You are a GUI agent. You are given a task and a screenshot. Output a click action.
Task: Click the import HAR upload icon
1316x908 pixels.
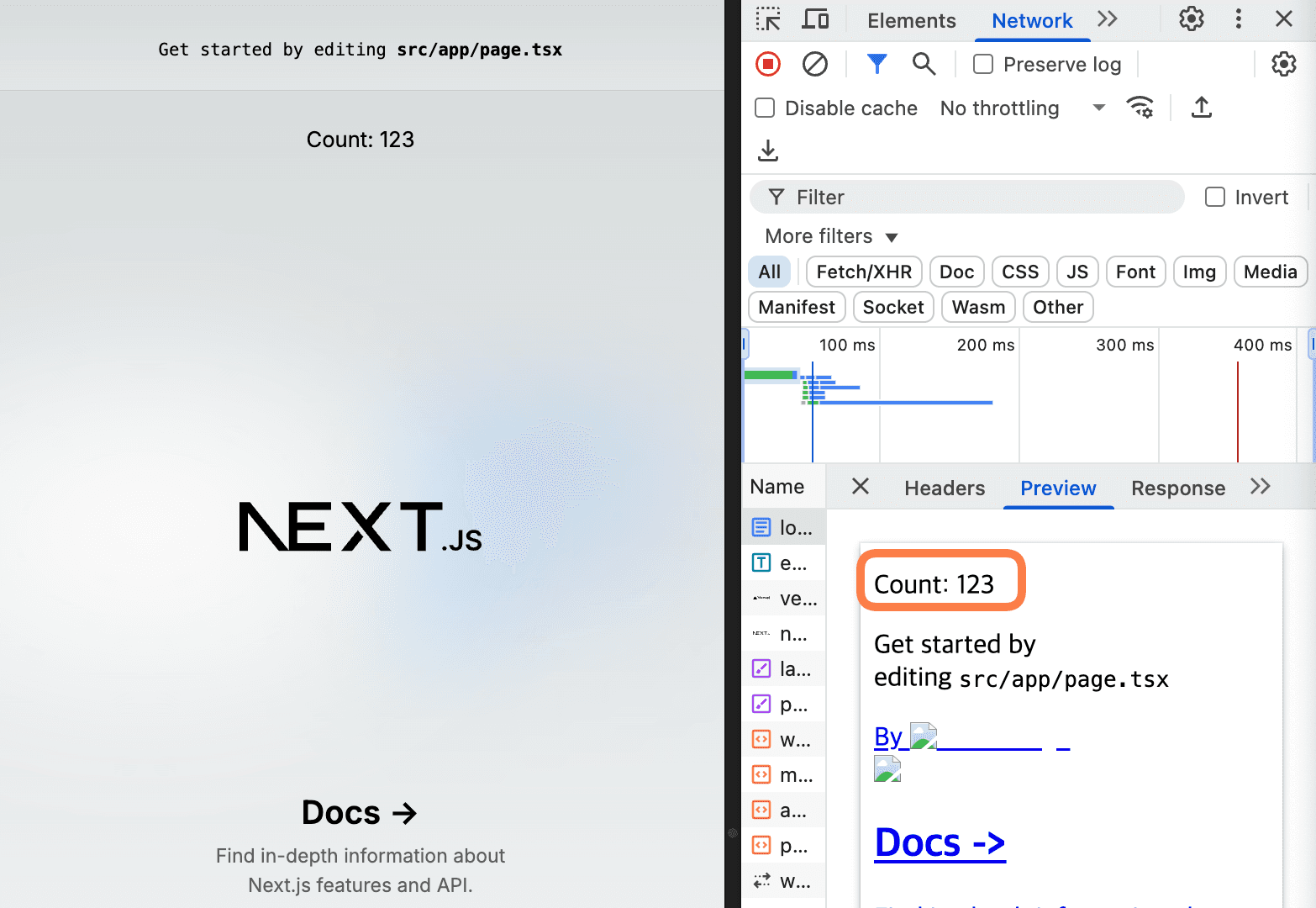1201,108
